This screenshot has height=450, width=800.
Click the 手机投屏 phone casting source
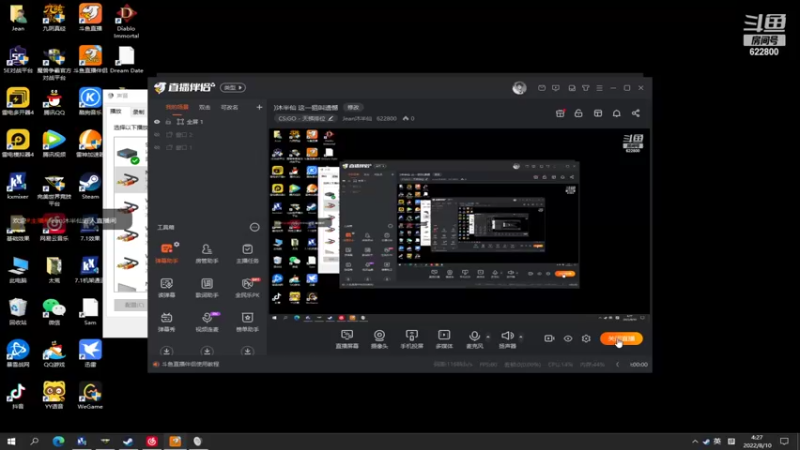pos(412,339)
